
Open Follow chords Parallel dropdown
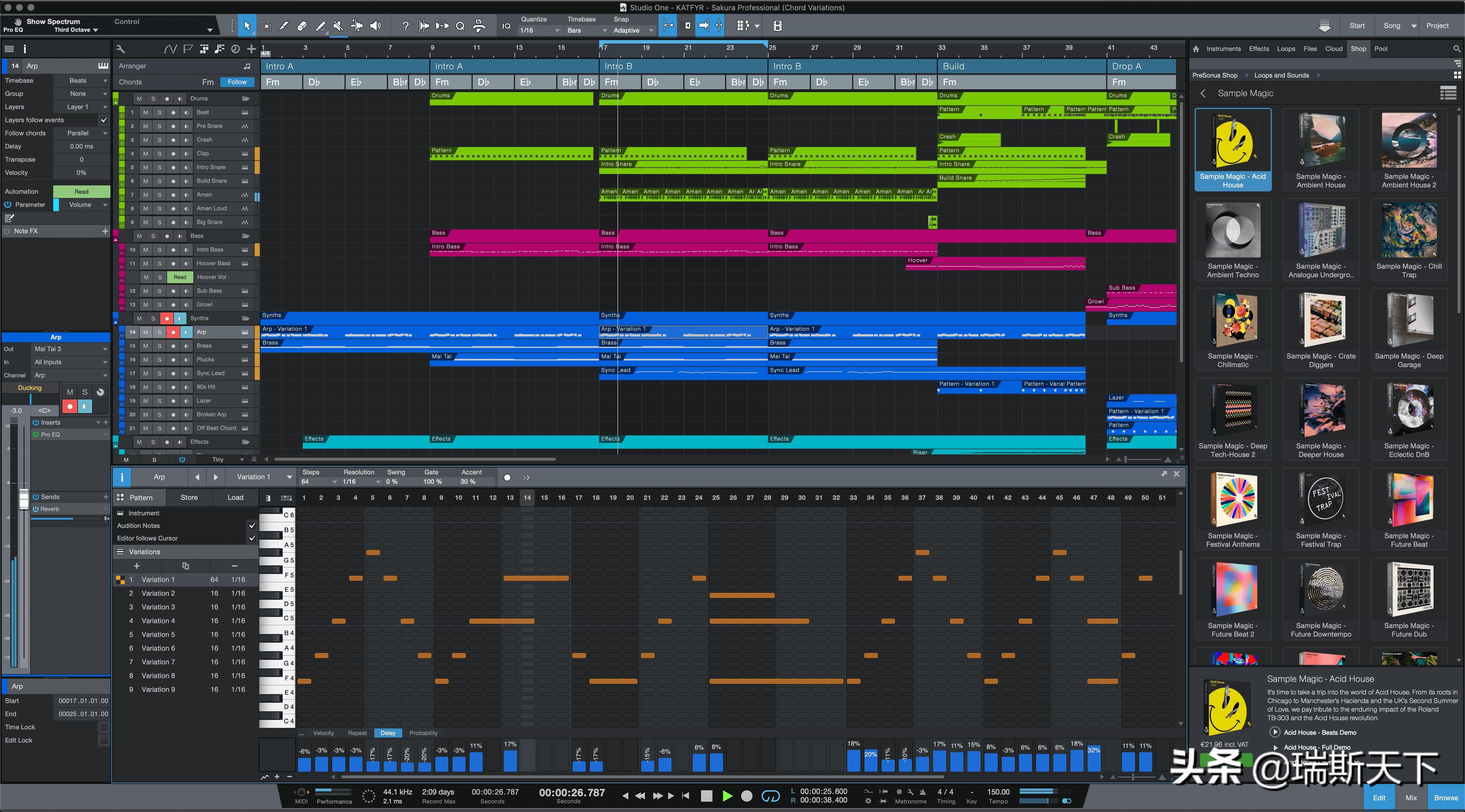pyautogui.click(x=81, y=133)
